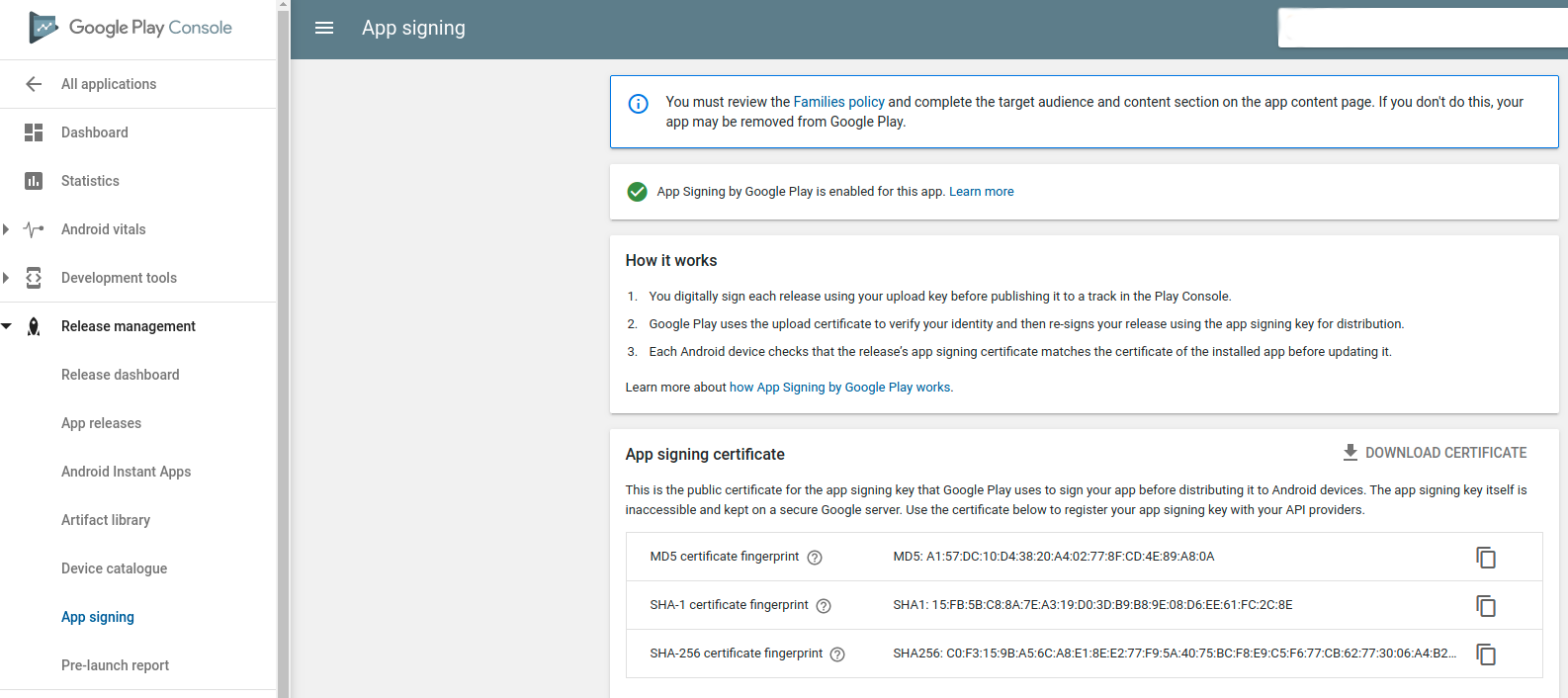The height and width of the screenshot is (698, 1568).
Task: Open the Artifact library
Action: click(106, 520)
